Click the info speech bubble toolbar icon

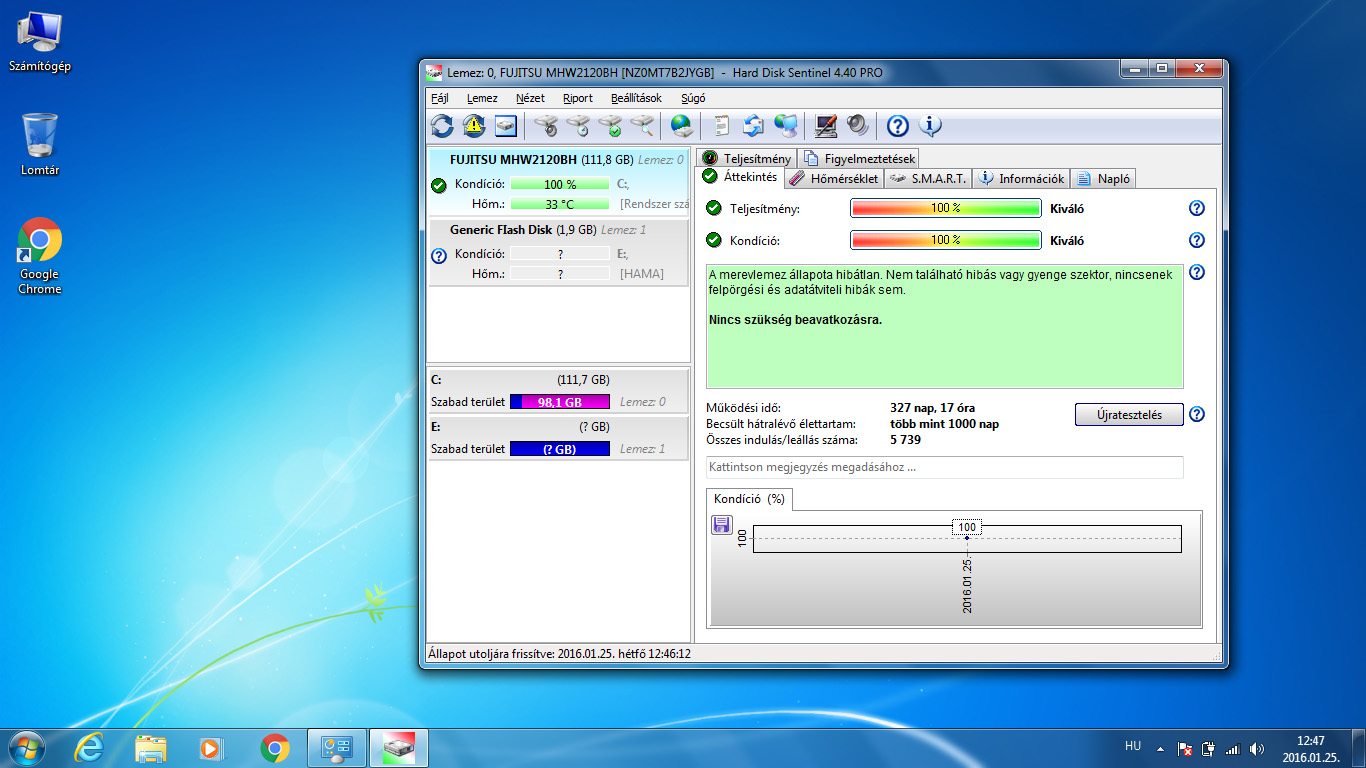[930, 126]
